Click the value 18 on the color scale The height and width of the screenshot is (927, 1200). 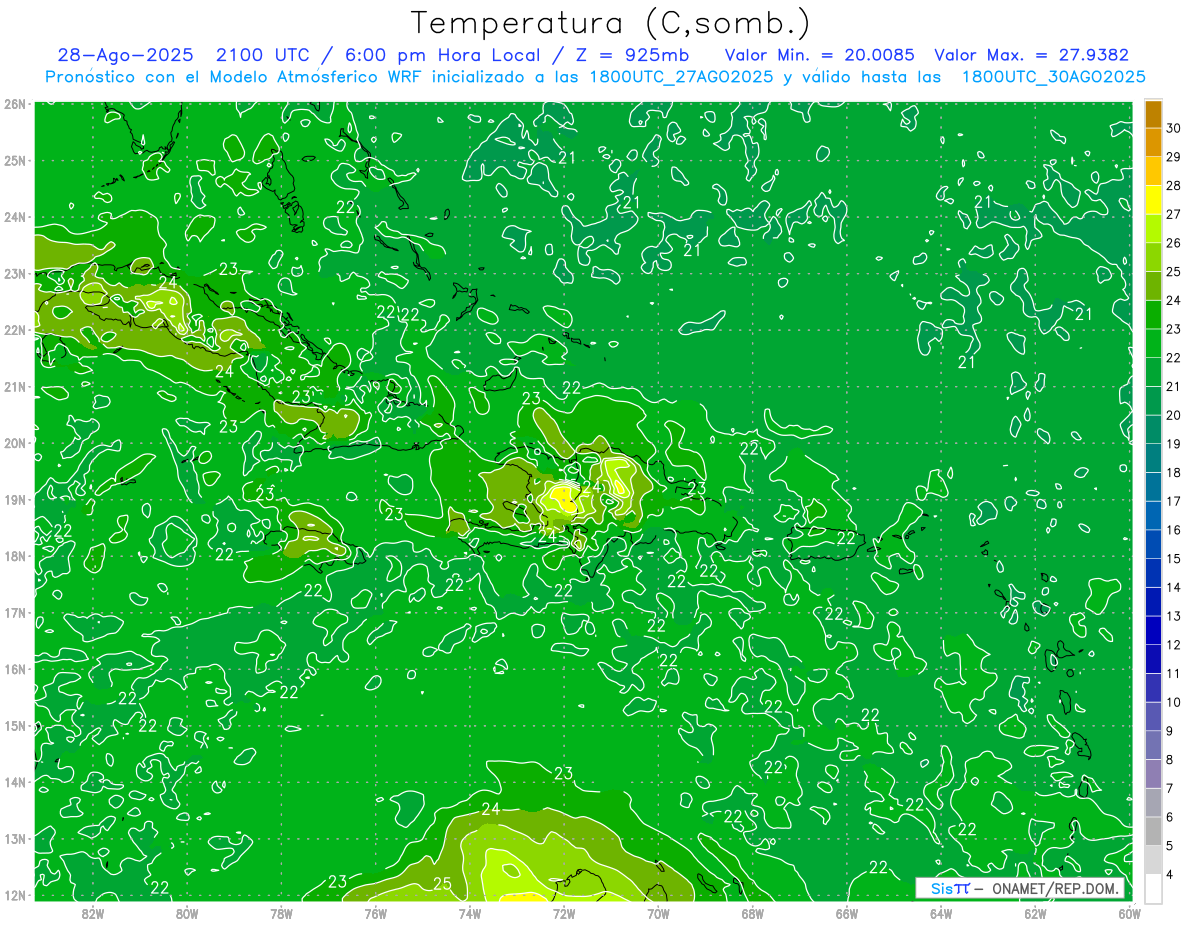tap(1174, 472)
